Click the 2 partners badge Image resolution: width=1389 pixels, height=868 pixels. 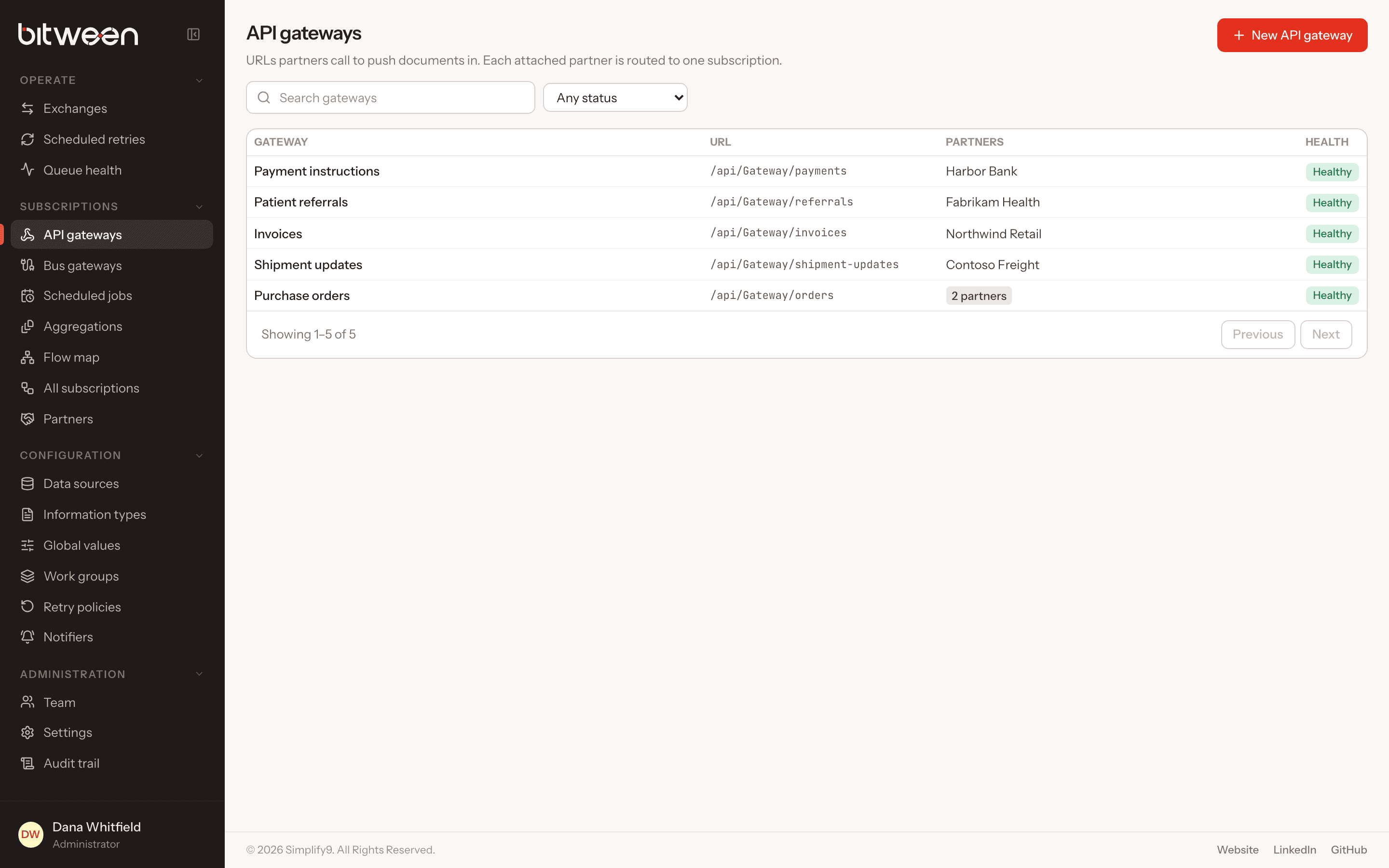(979, 296)
